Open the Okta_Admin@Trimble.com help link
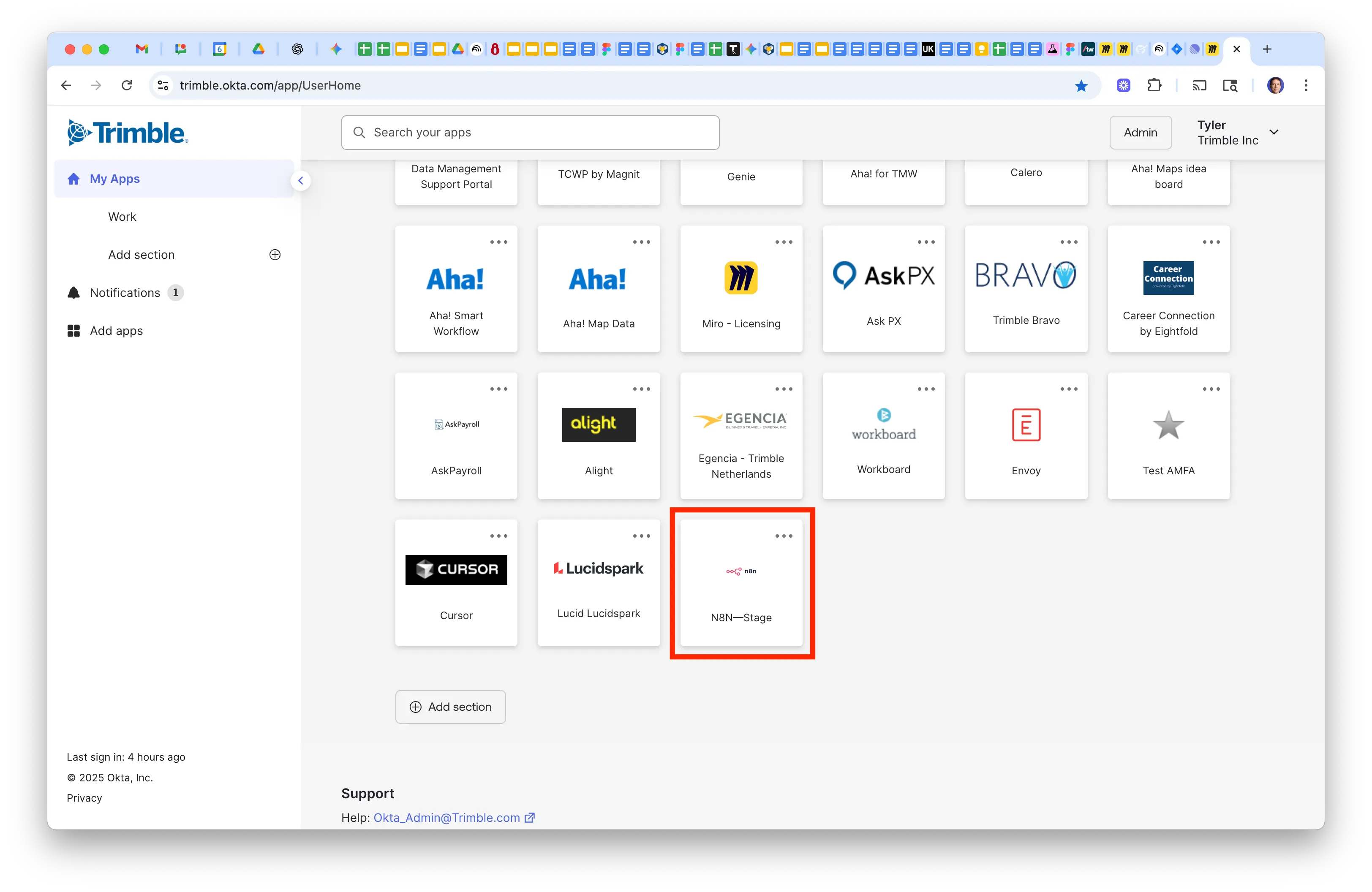Viewport: 1372px width, 892px height. click(454, 818)
